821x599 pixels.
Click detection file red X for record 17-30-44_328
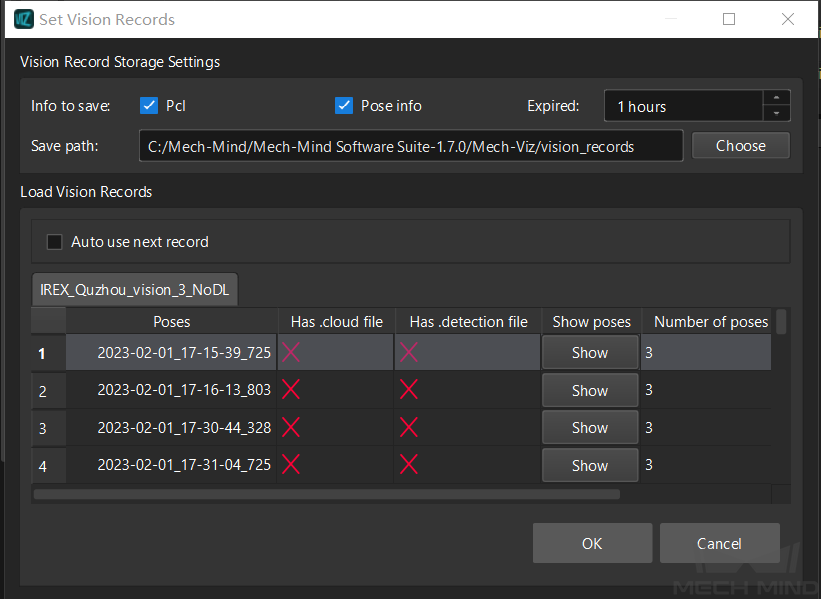(x=409, y=427)
